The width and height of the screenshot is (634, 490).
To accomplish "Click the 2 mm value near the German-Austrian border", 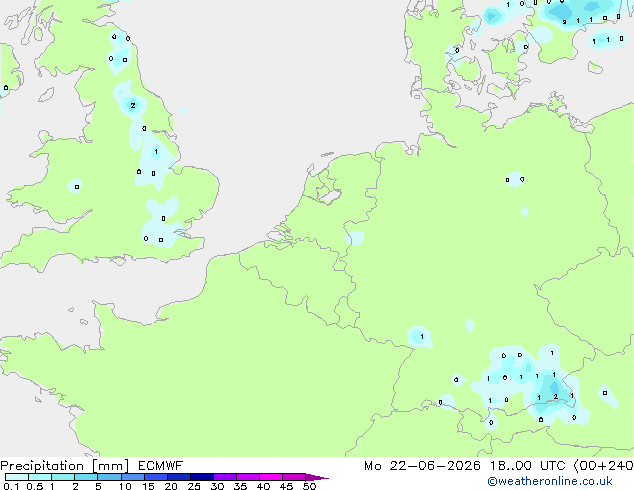I will pos(556,397).
